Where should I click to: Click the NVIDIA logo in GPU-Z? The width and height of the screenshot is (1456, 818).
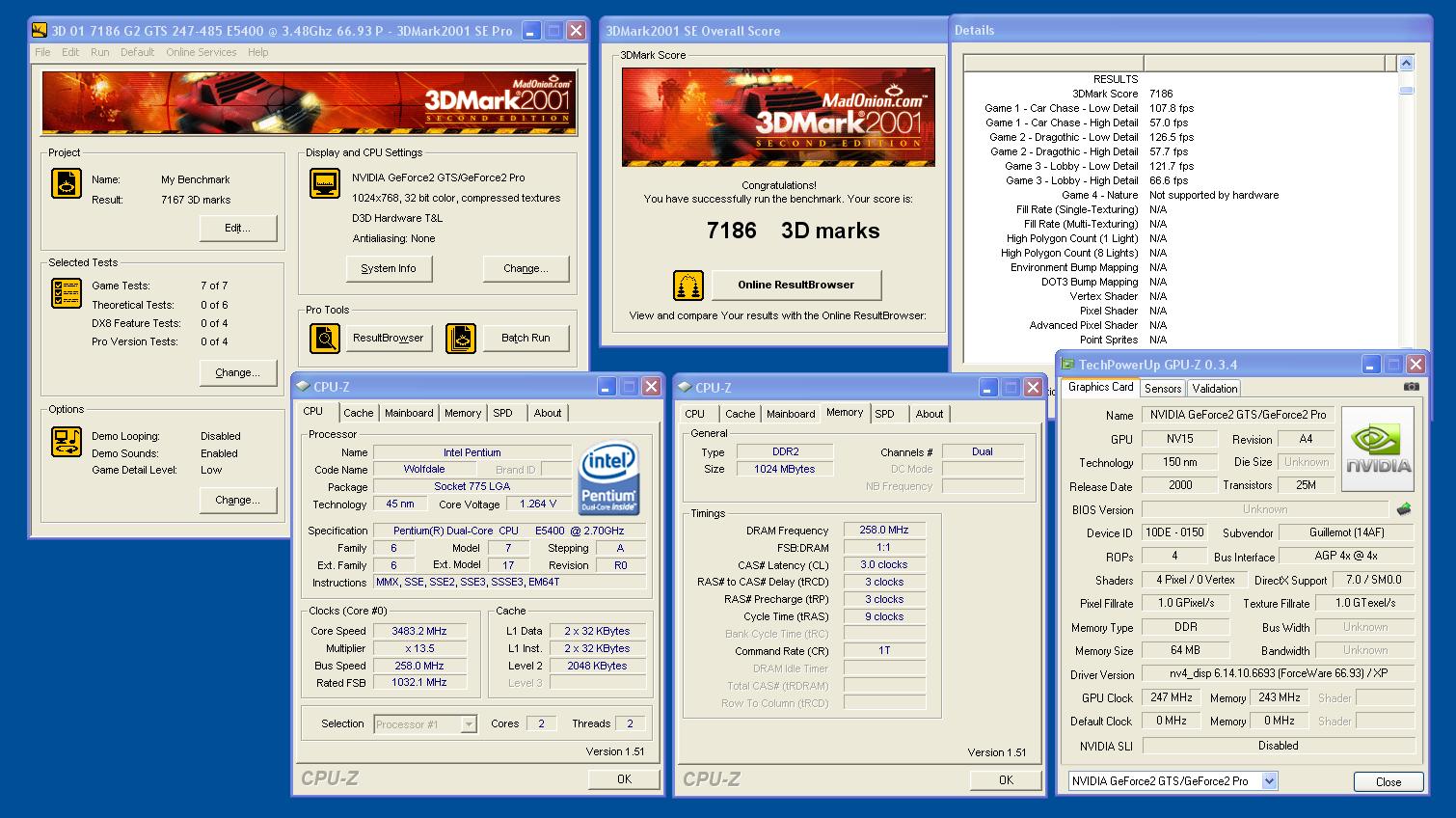pyautogui.click(x=1379, y=449)
